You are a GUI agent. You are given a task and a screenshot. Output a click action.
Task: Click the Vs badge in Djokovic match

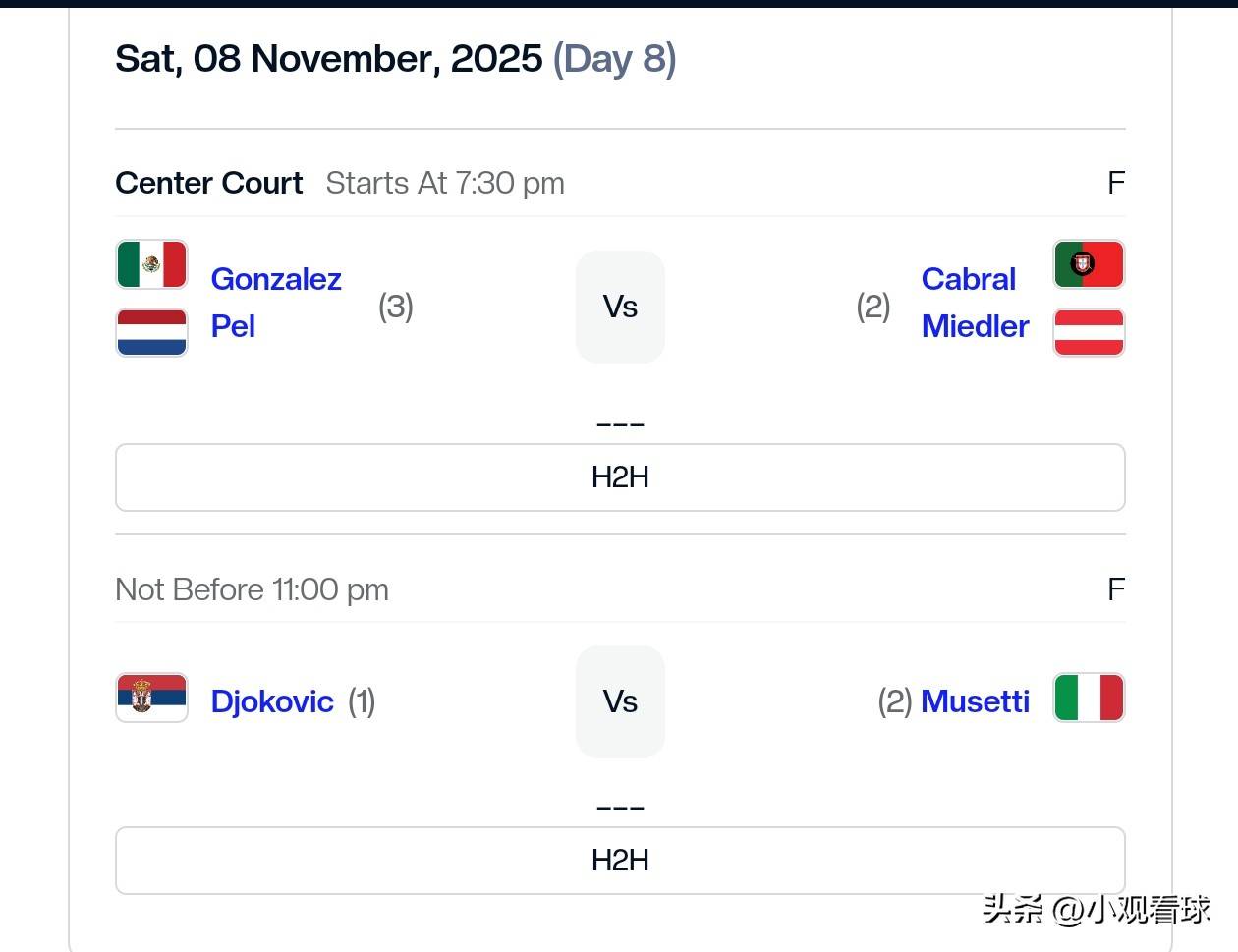tap(620, 701)
